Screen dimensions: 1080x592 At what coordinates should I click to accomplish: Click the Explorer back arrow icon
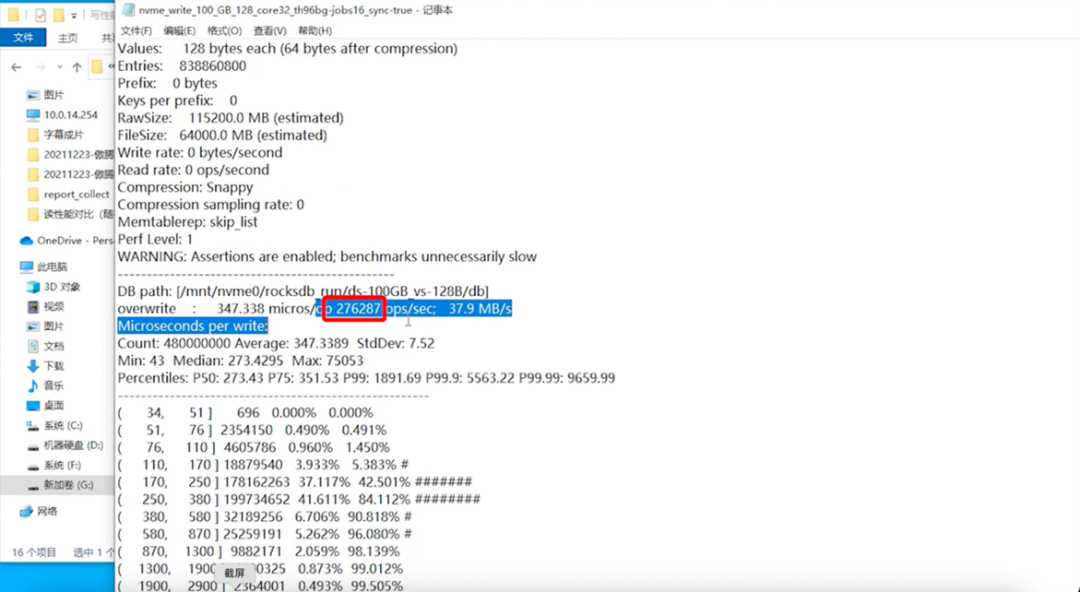pos(16,67)
